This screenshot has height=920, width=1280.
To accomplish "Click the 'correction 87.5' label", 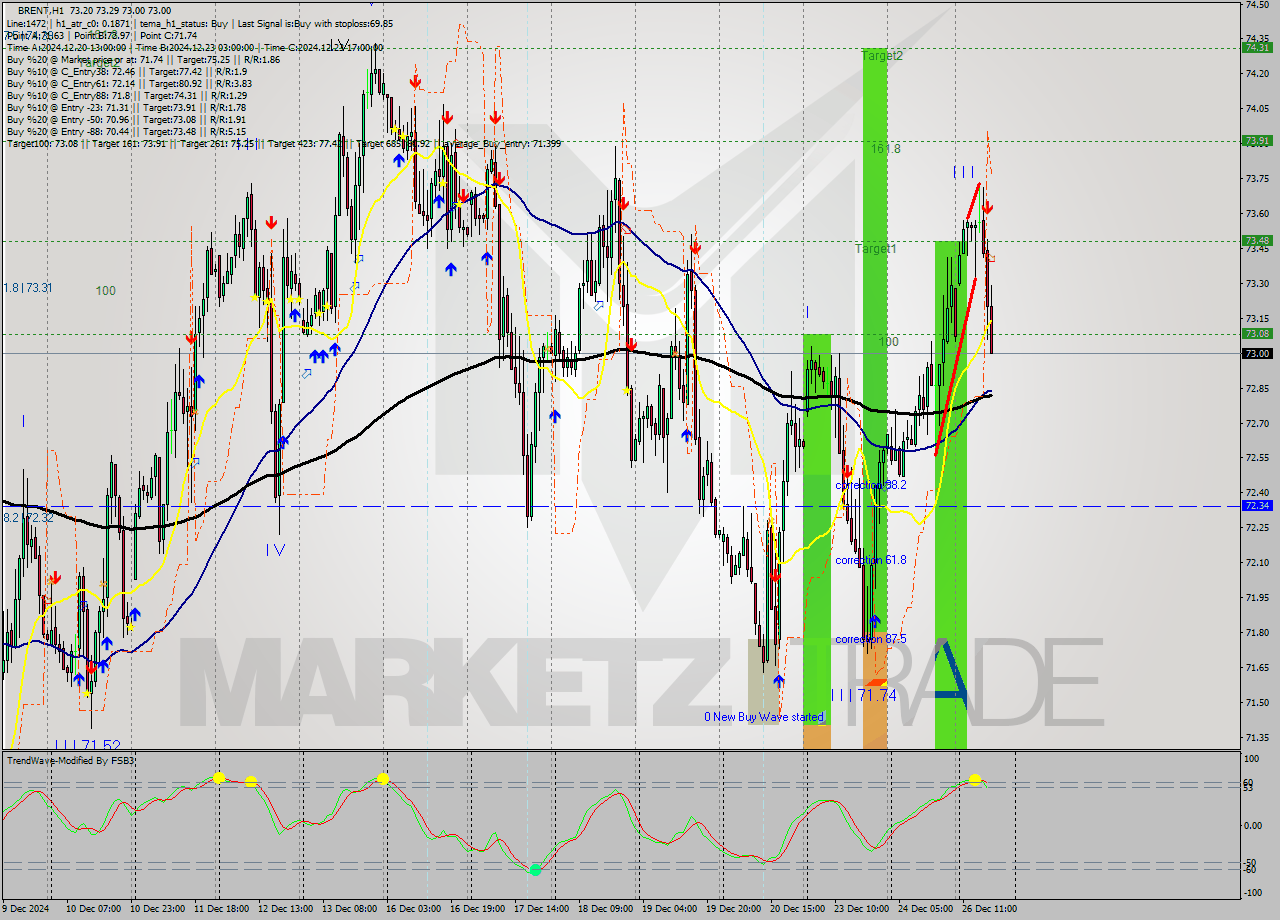I will 871,639.
